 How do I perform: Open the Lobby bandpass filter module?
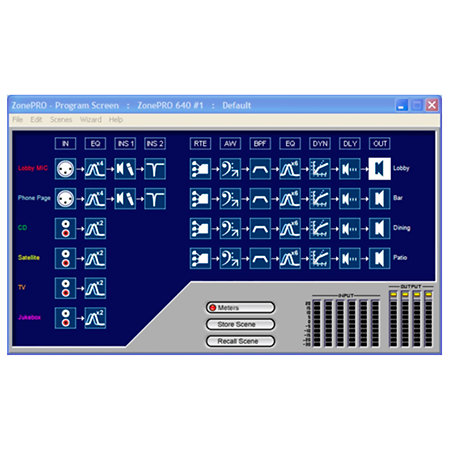pyautogui.click(x=260, y=169)
